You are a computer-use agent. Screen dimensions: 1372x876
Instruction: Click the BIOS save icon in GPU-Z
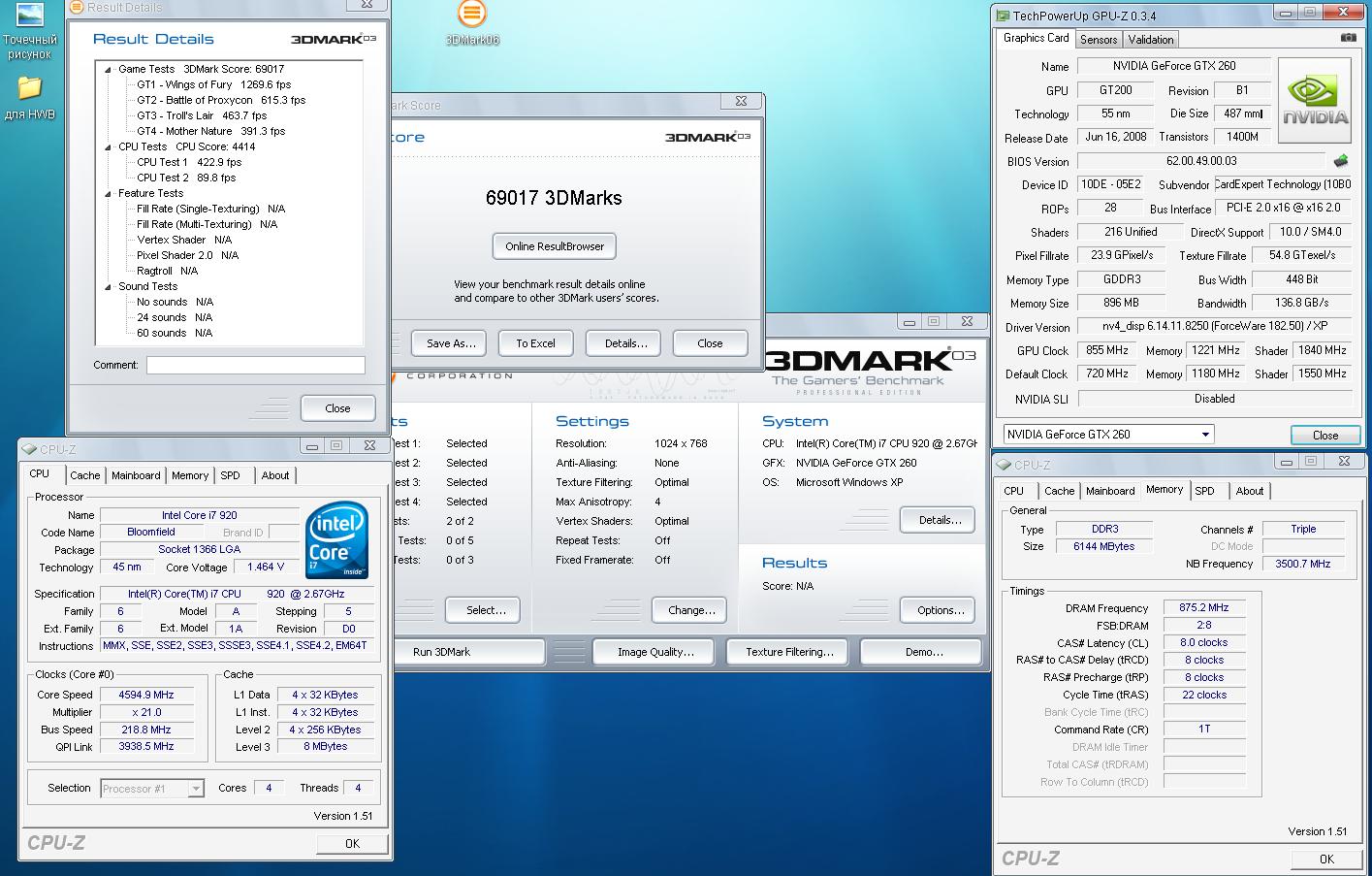(x=1341, y=161)
